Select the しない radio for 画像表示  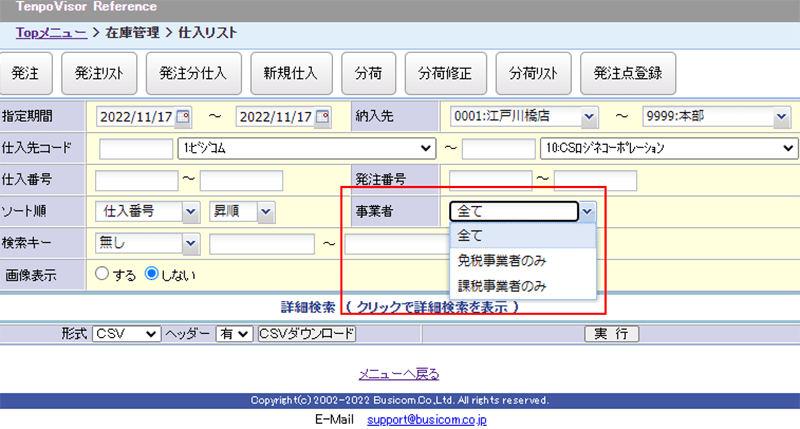152,273
